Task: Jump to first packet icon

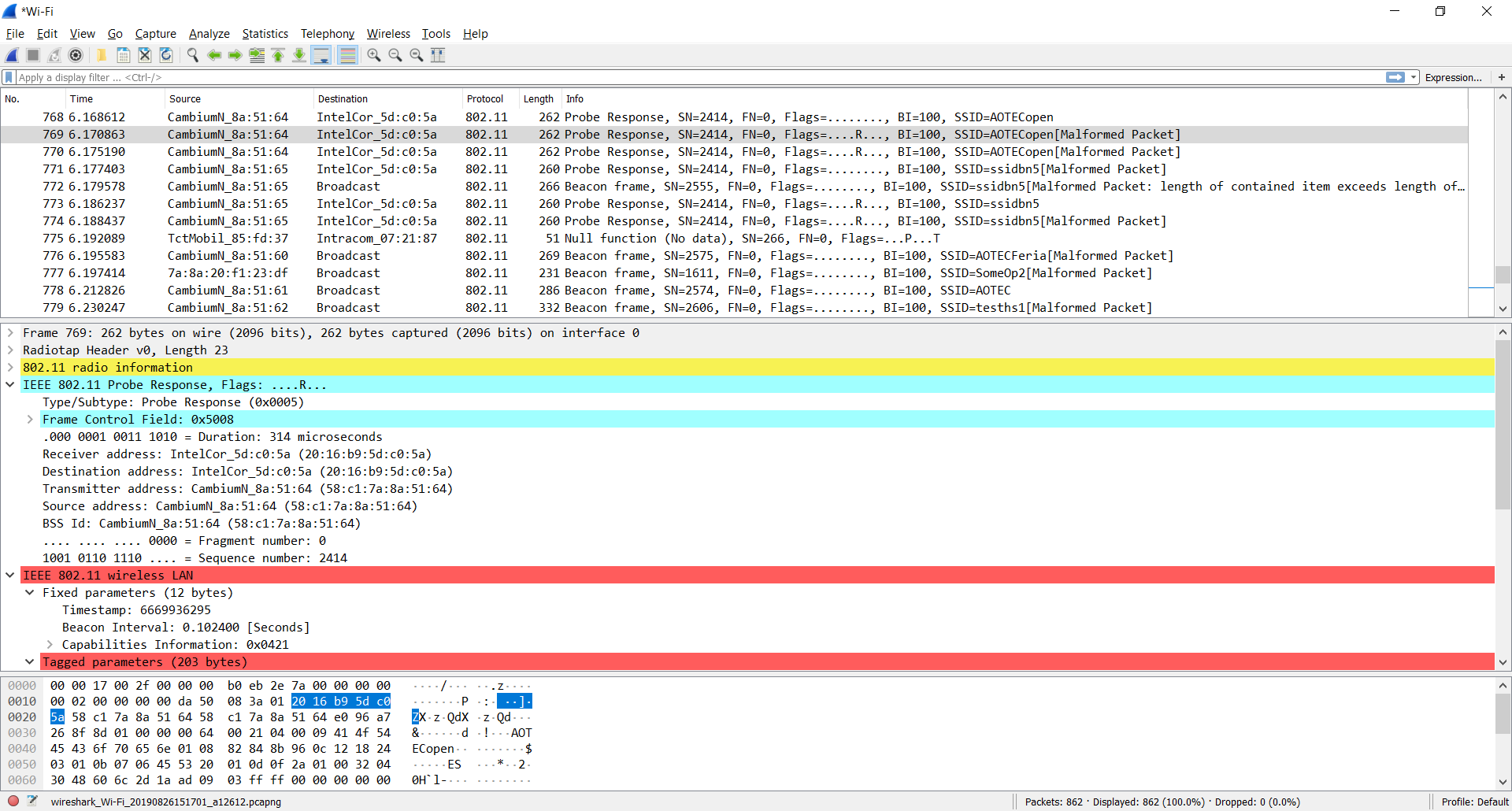Action: pos(278,55)
